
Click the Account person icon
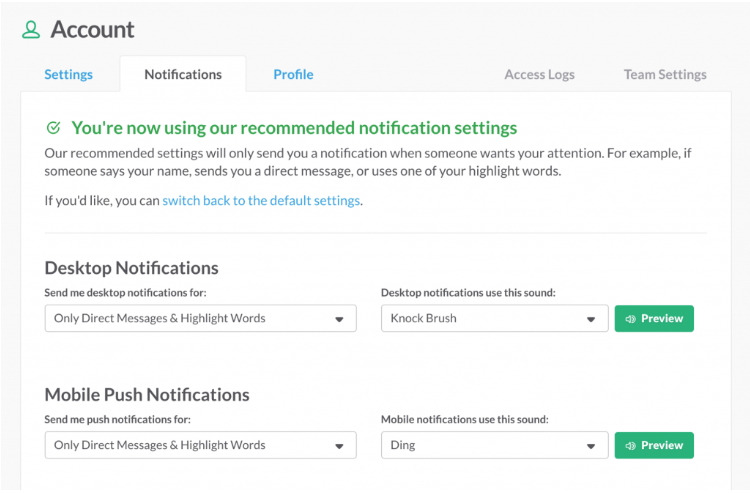[32, 30]
